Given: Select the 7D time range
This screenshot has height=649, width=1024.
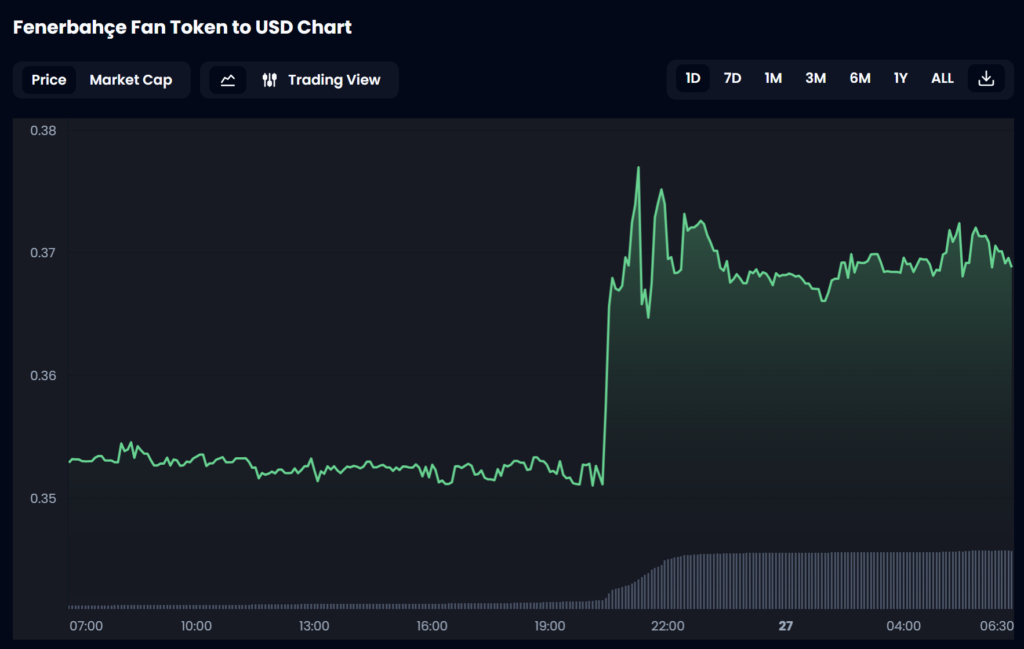Looking at the screenshot, I should point(732,78).
